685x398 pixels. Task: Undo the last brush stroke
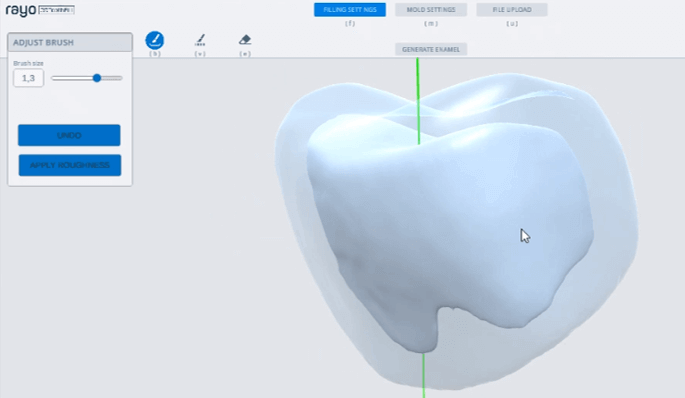(x=69, y=135)
